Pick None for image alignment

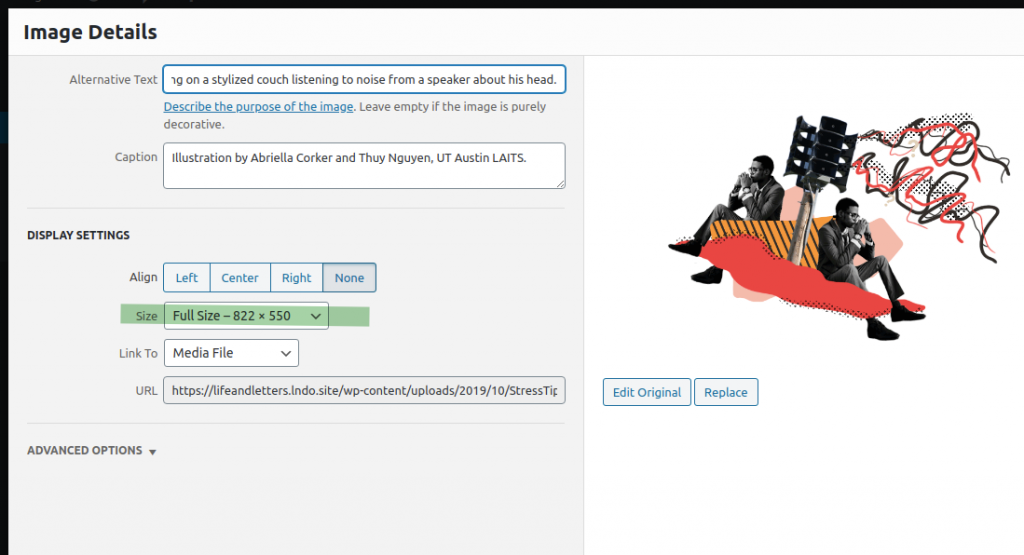349,278
